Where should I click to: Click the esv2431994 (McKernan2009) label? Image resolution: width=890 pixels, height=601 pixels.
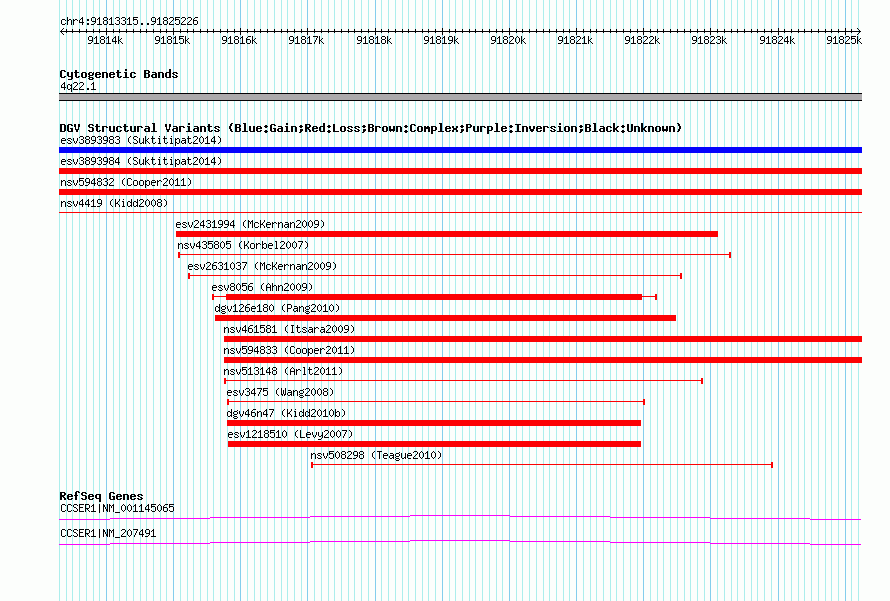point(250,224)
